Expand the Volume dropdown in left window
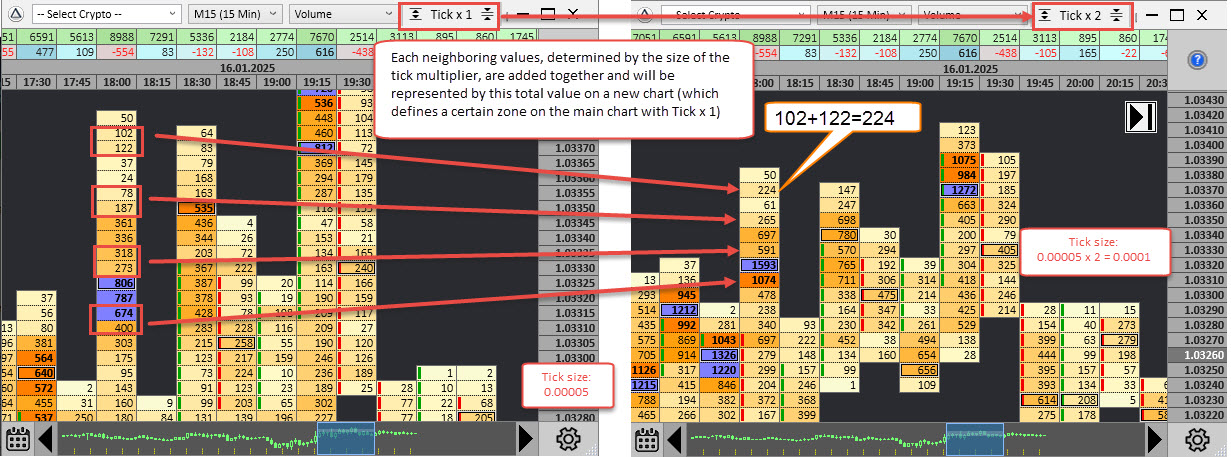 pyautogui.click(x=341, y=15)
